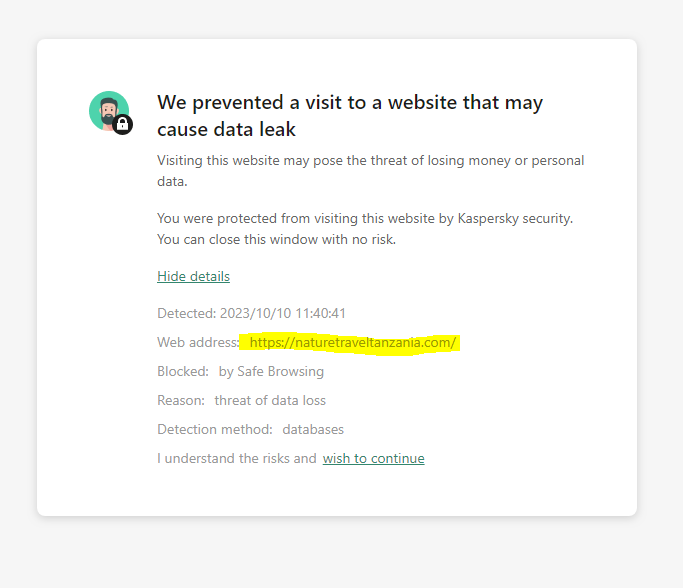Click the bearded man avatar icon
The width and height of the screenshot is (683, 588).
(x=107, y=110)
